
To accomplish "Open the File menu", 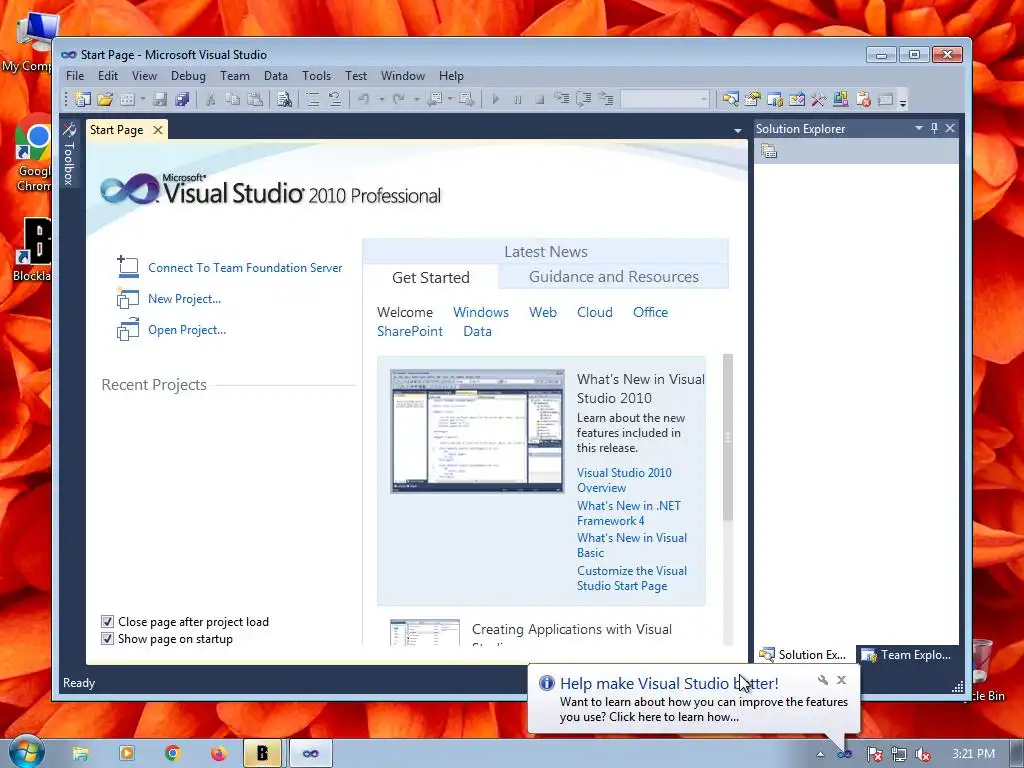I will point(75,76).
